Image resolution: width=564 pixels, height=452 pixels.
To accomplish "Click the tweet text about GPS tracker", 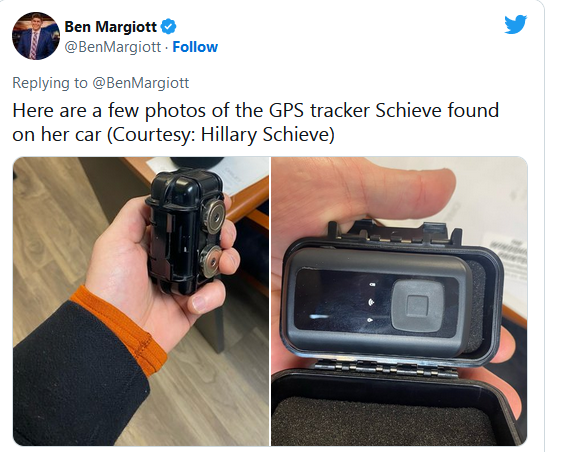I will (x=255, y=122).
